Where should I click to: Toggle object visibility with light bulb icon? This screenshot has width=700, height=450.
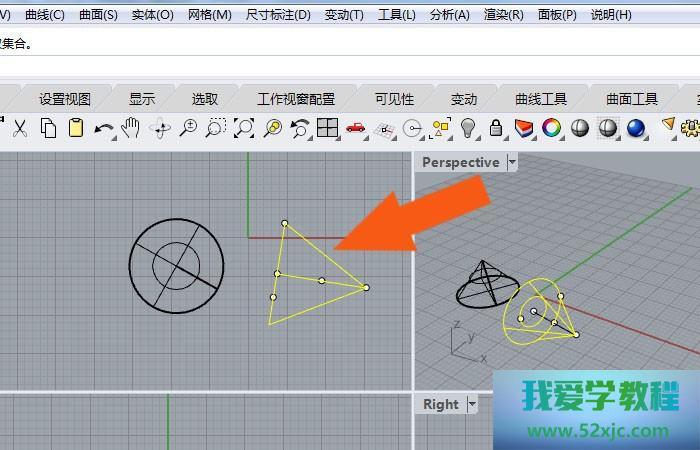(467, 128)
